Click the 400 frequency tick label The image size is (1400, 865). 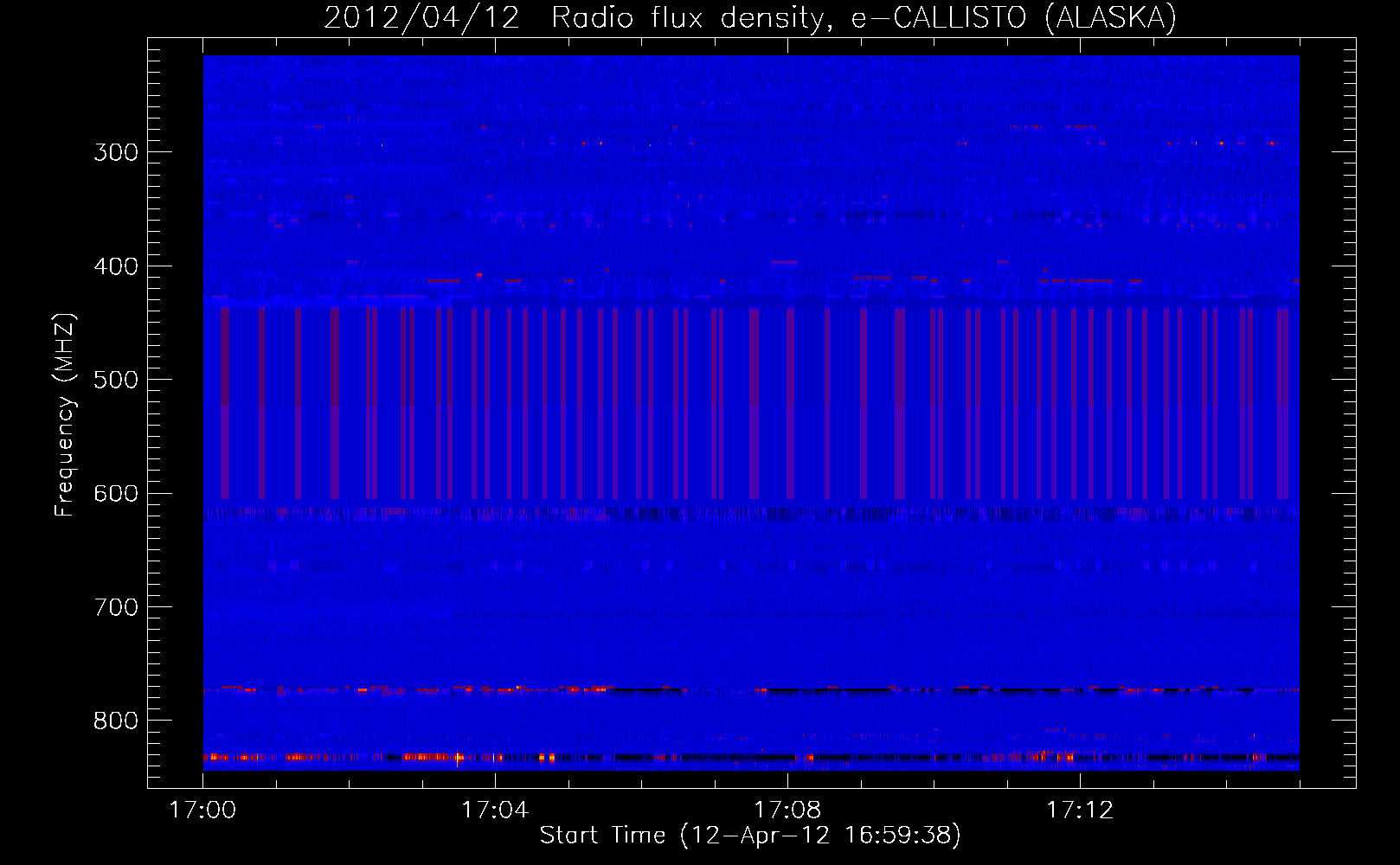tap(116, 266)
